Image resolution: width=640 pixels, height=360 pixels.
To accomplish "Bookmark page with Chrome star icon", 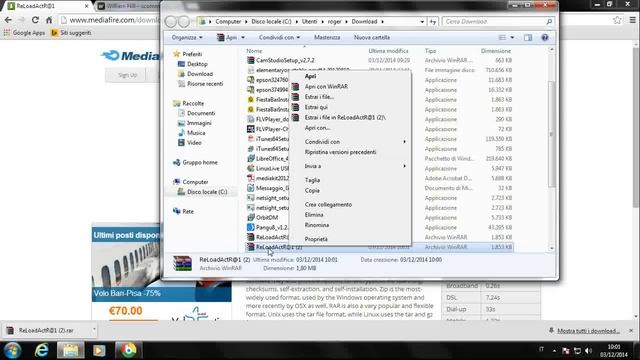I will [617, 20].
